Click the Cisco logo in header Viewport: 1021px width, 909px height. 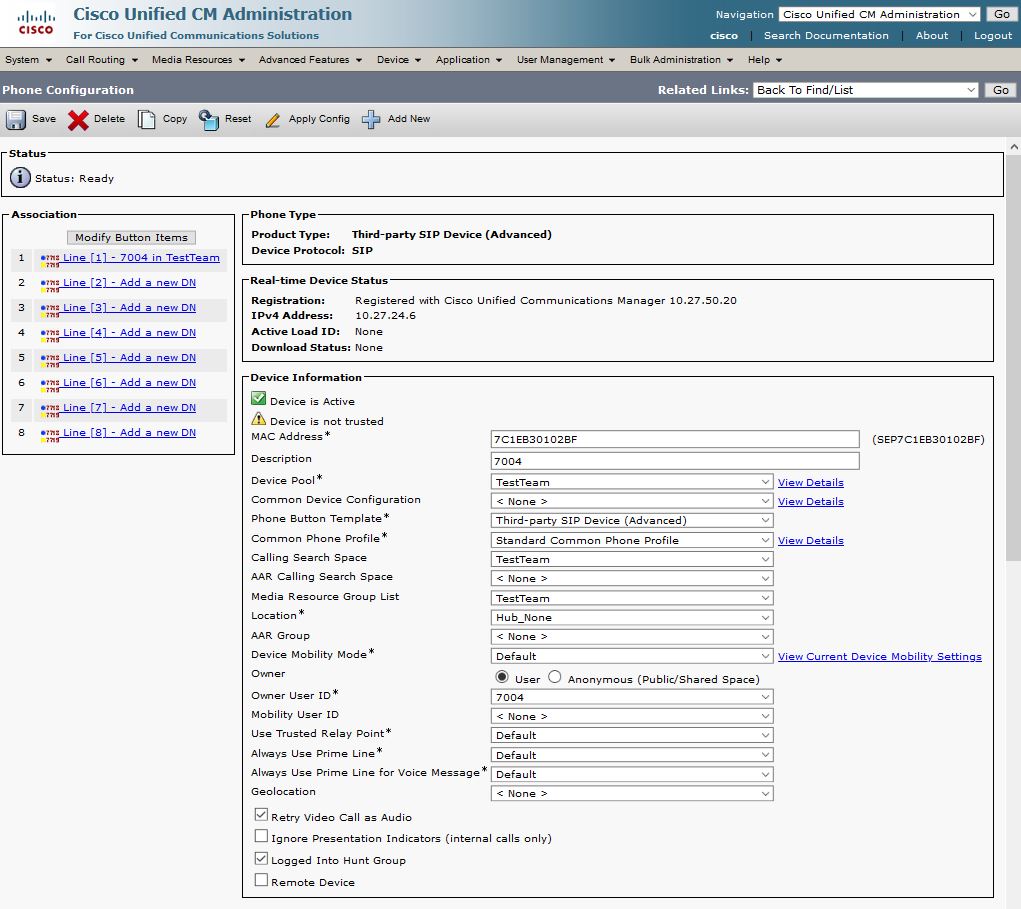(36, 22)
